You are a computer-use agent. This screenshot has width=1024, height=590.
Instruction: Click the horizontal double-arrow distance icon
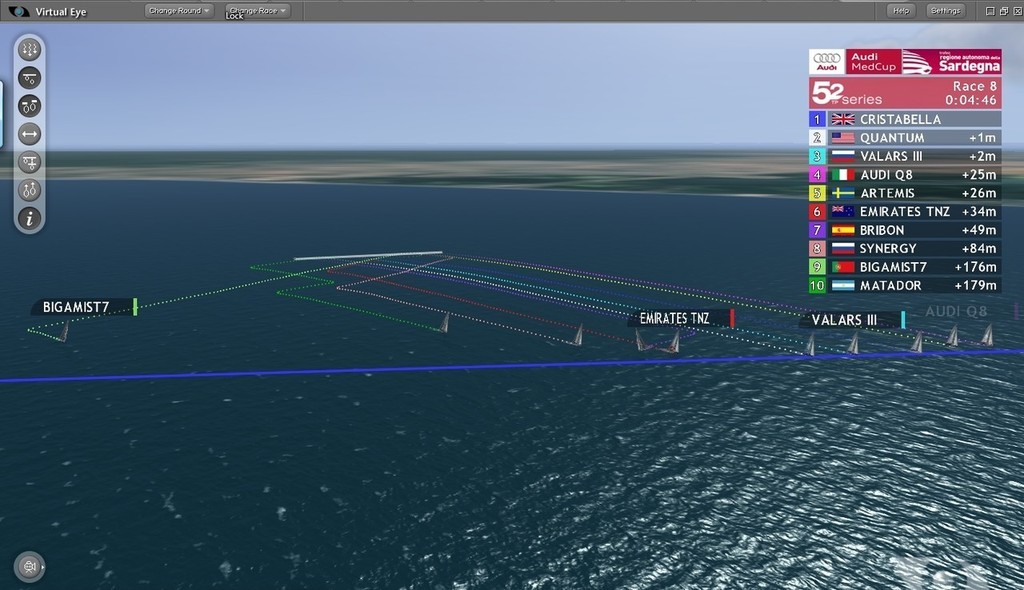click(x=29, y=134)
